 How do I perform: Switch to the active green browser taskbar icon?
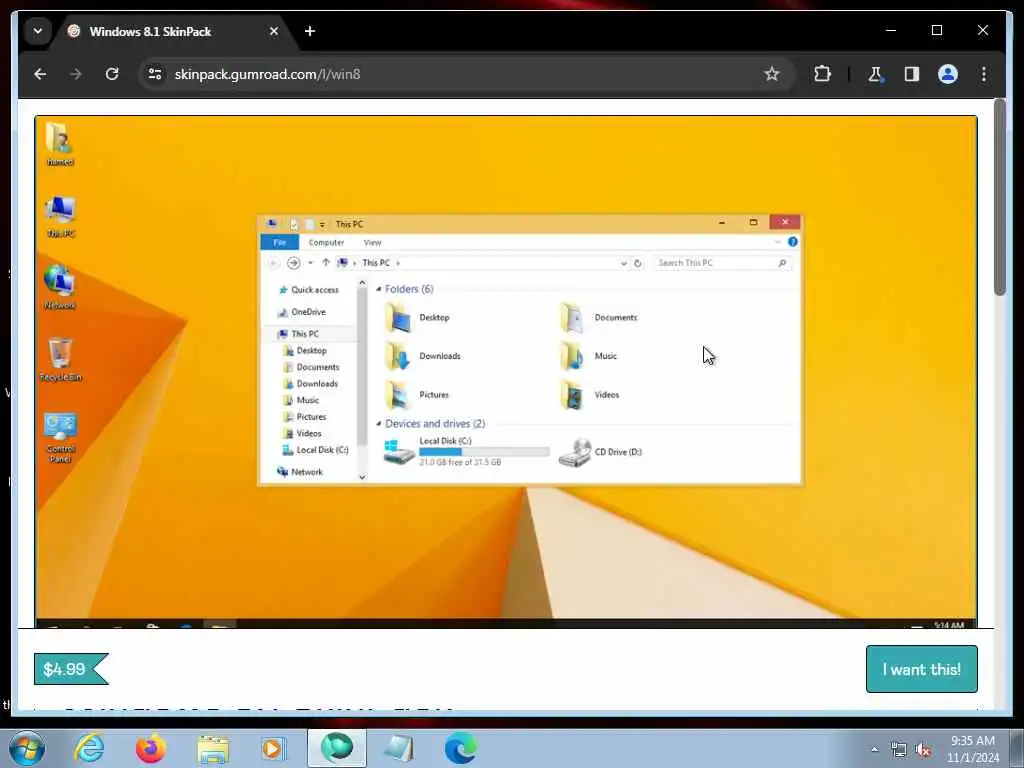337,748
